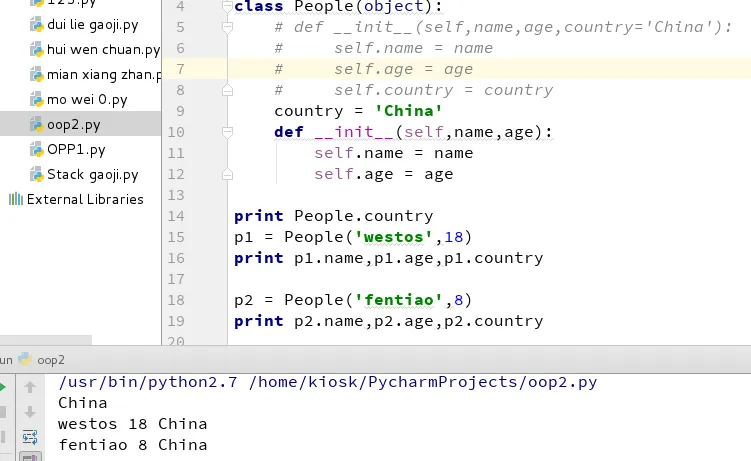The image size is (751, 461).
Task: Collapse commented block fold marker on line 5
Action: [228, 27]
